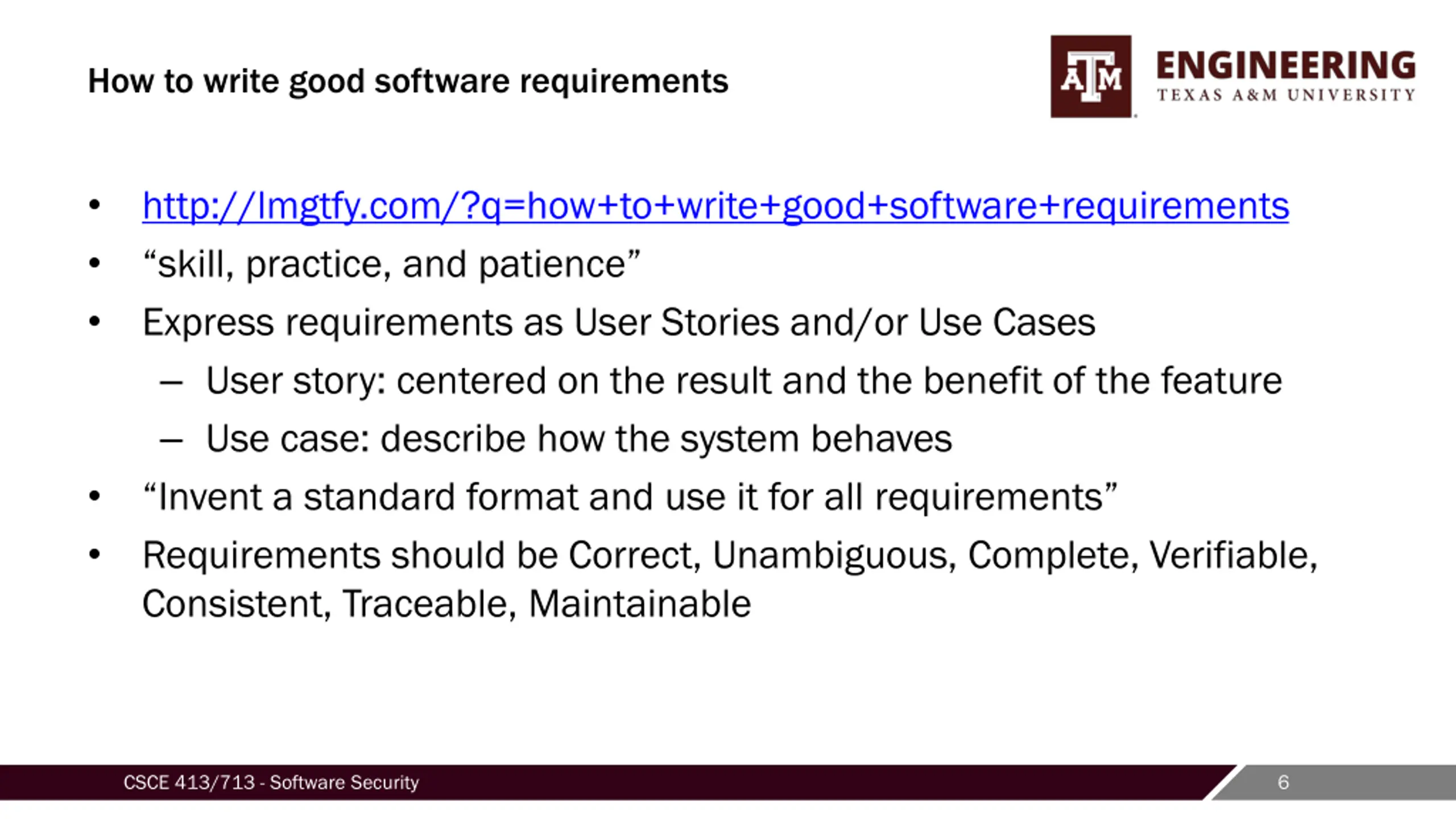This screenshot has height=819, width=1456.
Task: Select the Express requirements as User Stories line
Action: point(619,323)
